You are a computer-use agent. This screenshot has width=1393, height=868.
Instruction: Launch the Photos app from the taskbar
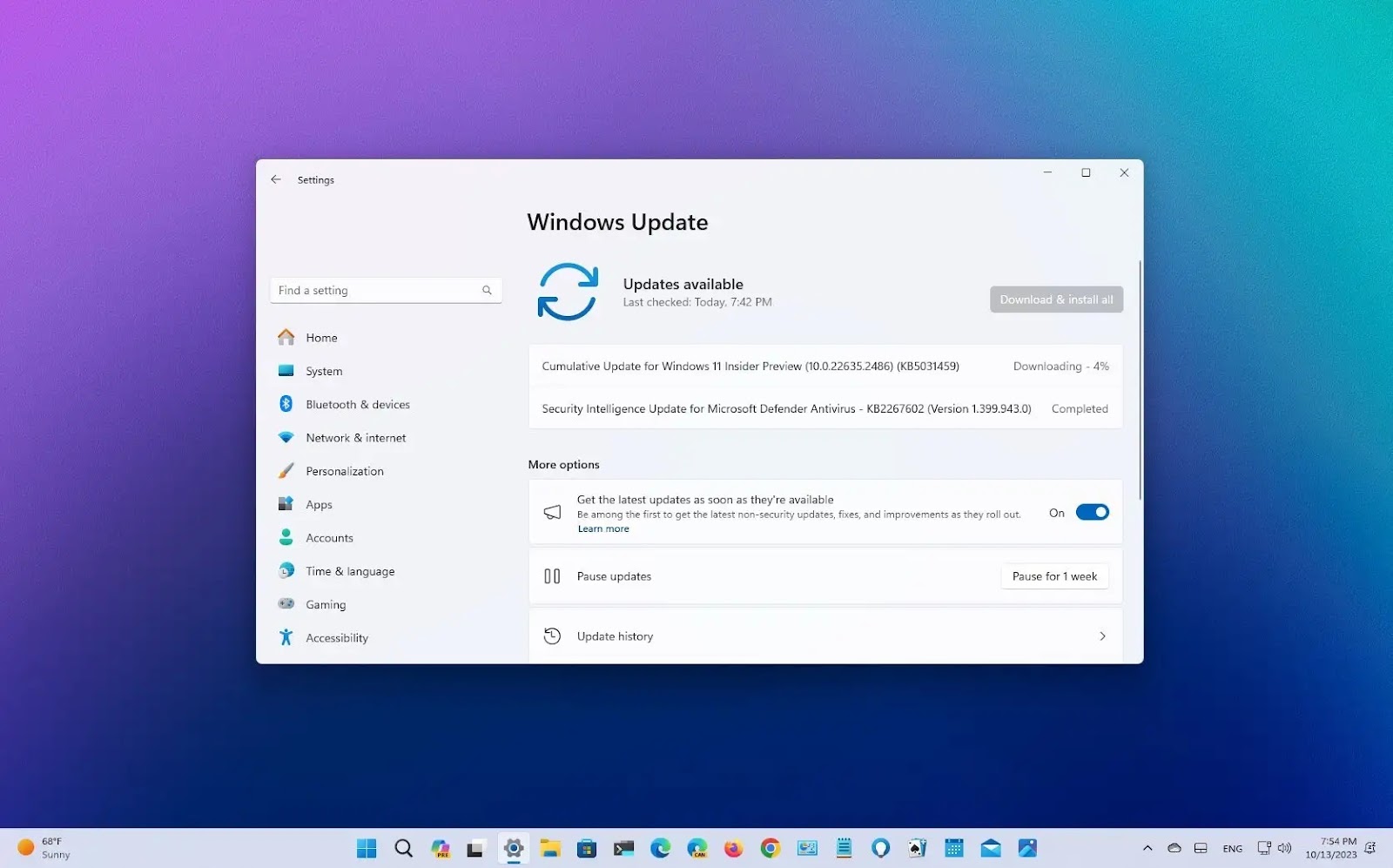[x=1027, y=848]
